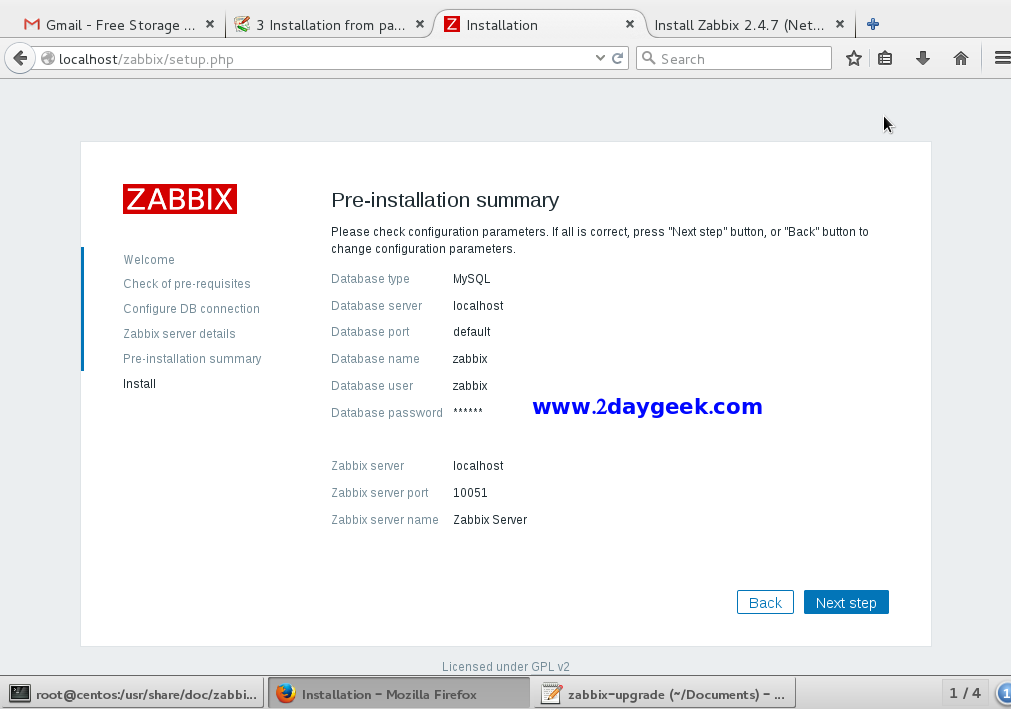This screenshot has width=1011, height=709.
Task: Close the 3 Installation from packages tab
Action: (420, 24)
